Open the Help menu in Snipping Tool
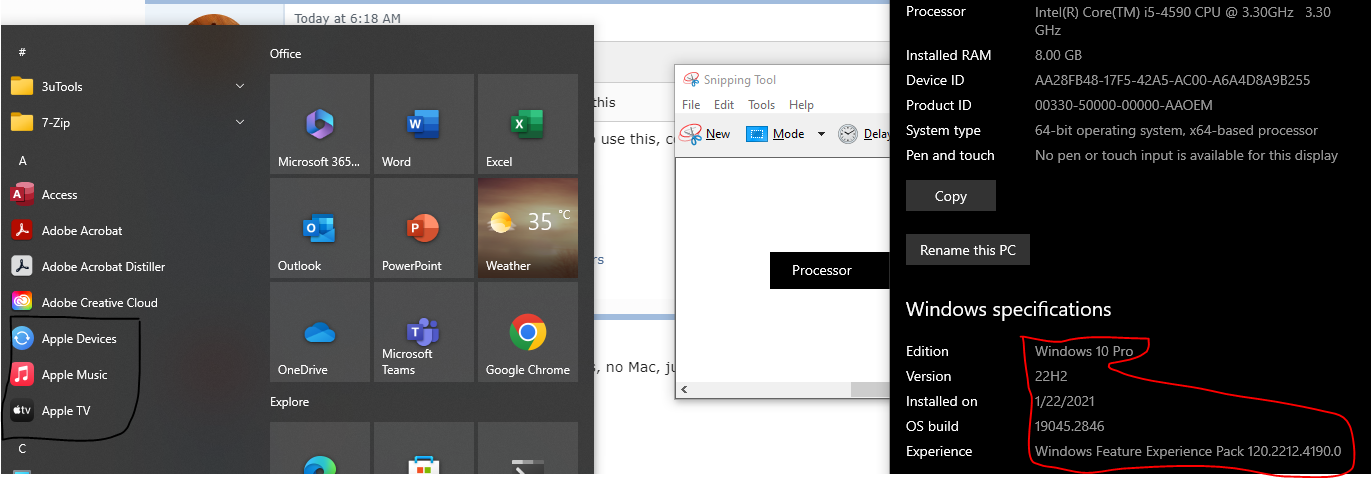The height and width of the screenshot is (478, 1371). 801,105
